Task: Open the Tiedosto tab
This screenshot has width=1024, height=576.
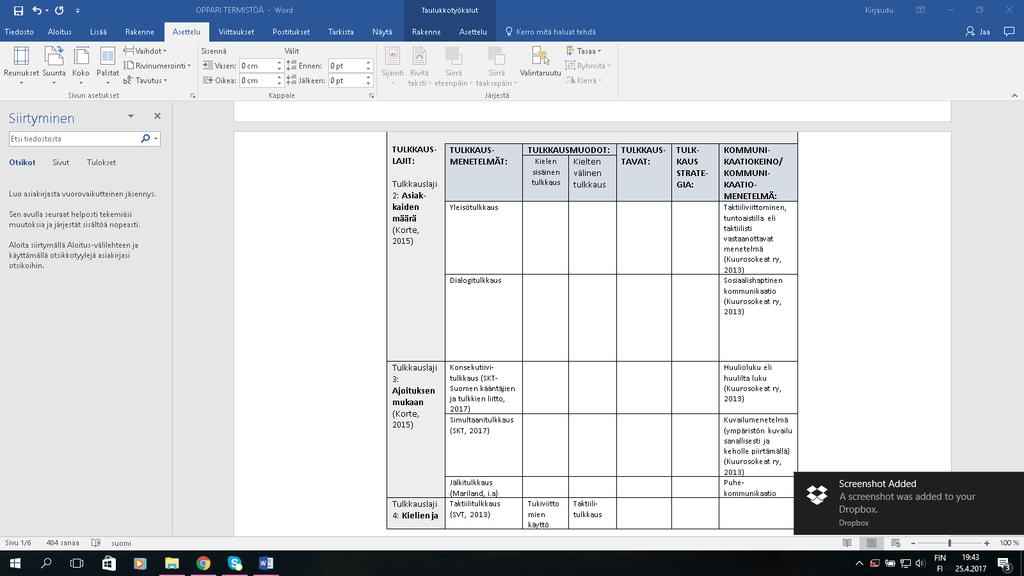Action: 19,31
